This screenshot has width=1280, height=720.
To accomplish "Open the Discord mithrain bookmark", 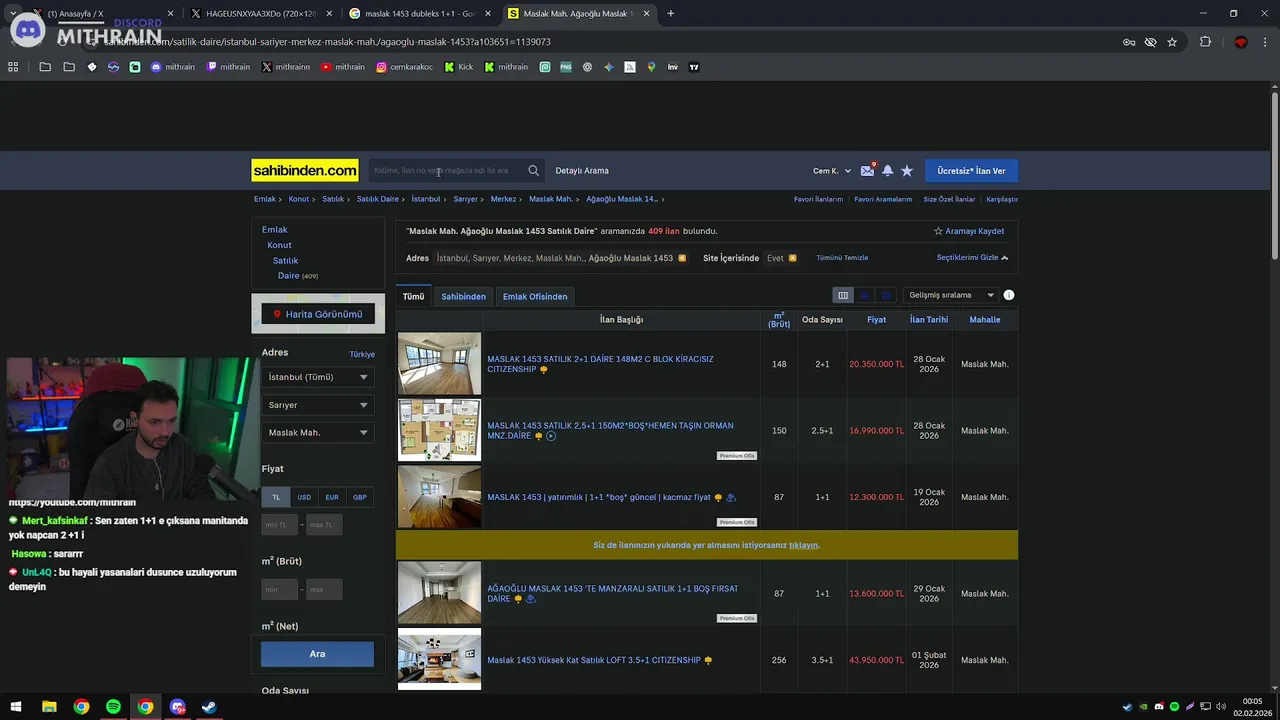I will (x=173, y=67).
